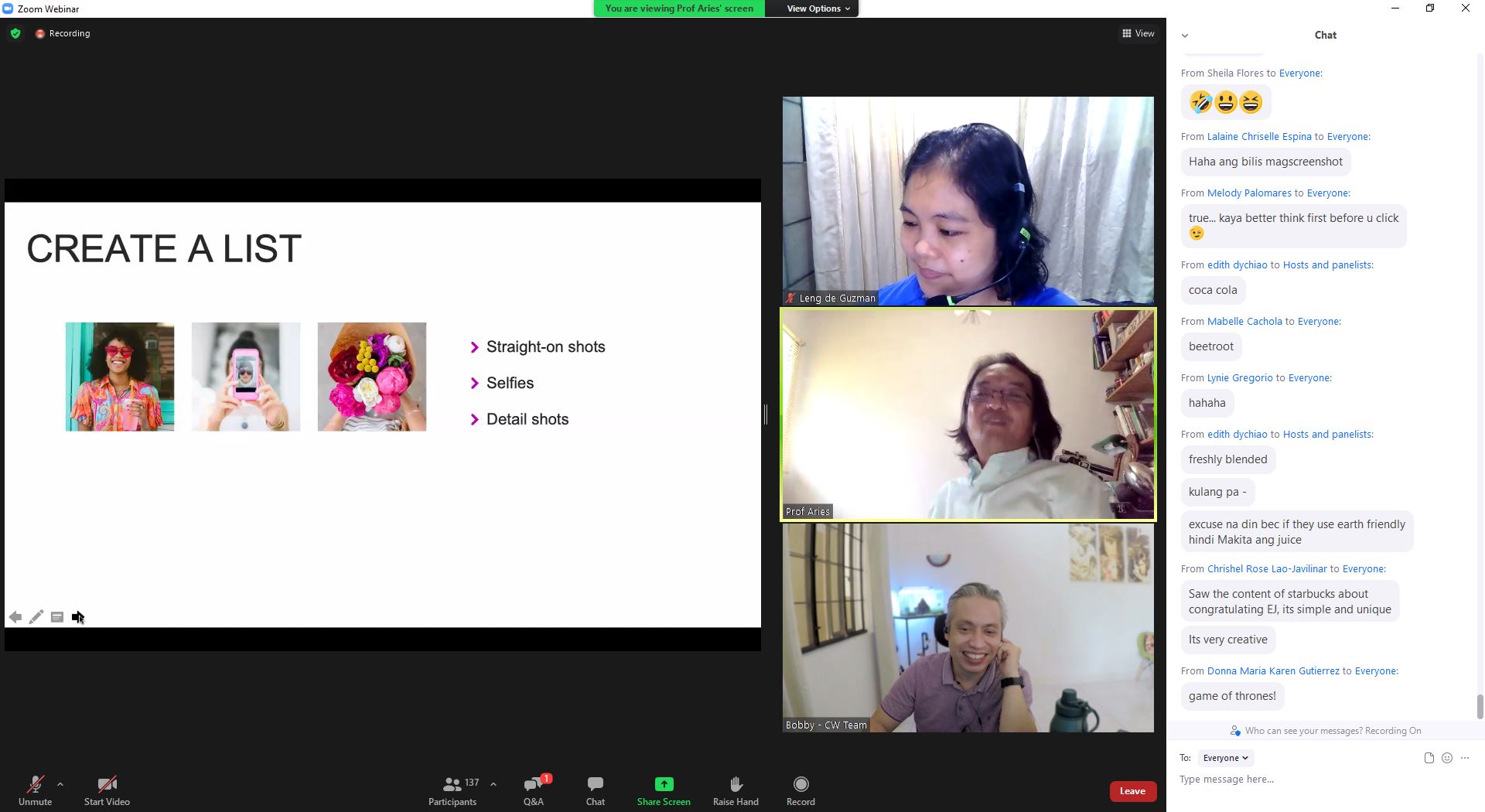Click the green Share Screen button
Viewport: 1485px width, 812px height.
point(664,790)
